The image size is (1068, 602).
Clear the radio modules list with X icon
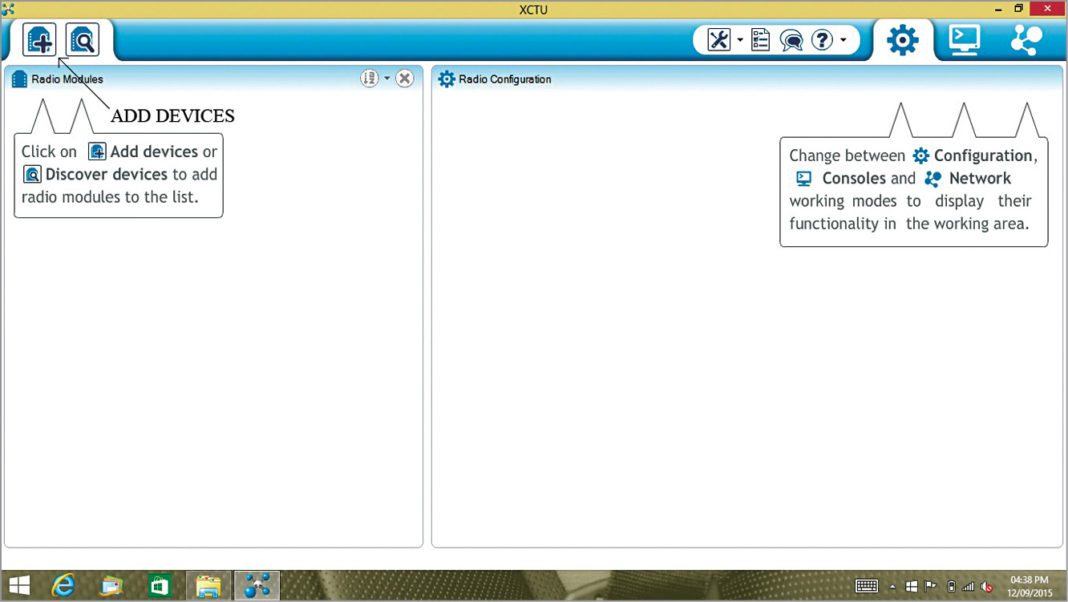pos(405,78)
